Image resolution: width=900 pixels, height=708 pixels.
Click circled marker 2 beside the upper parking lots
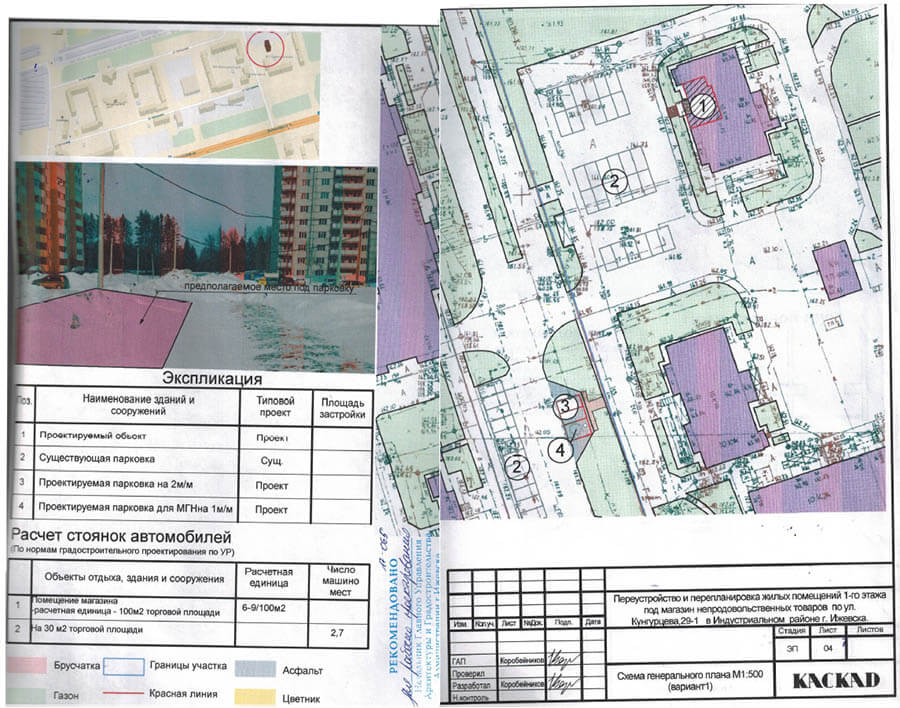point(617,181)
